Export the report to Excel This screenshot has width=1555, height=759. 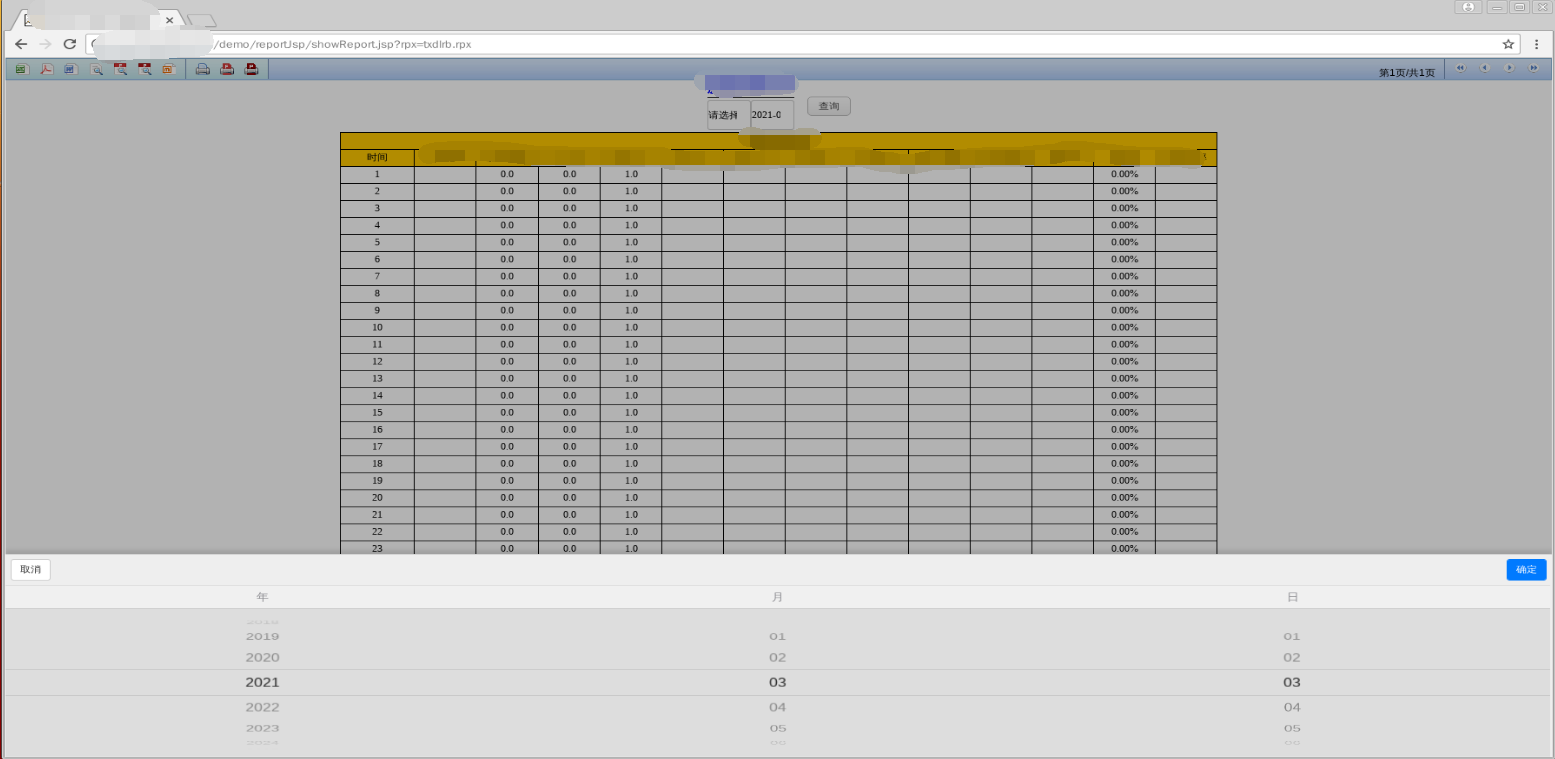[21, 69]
